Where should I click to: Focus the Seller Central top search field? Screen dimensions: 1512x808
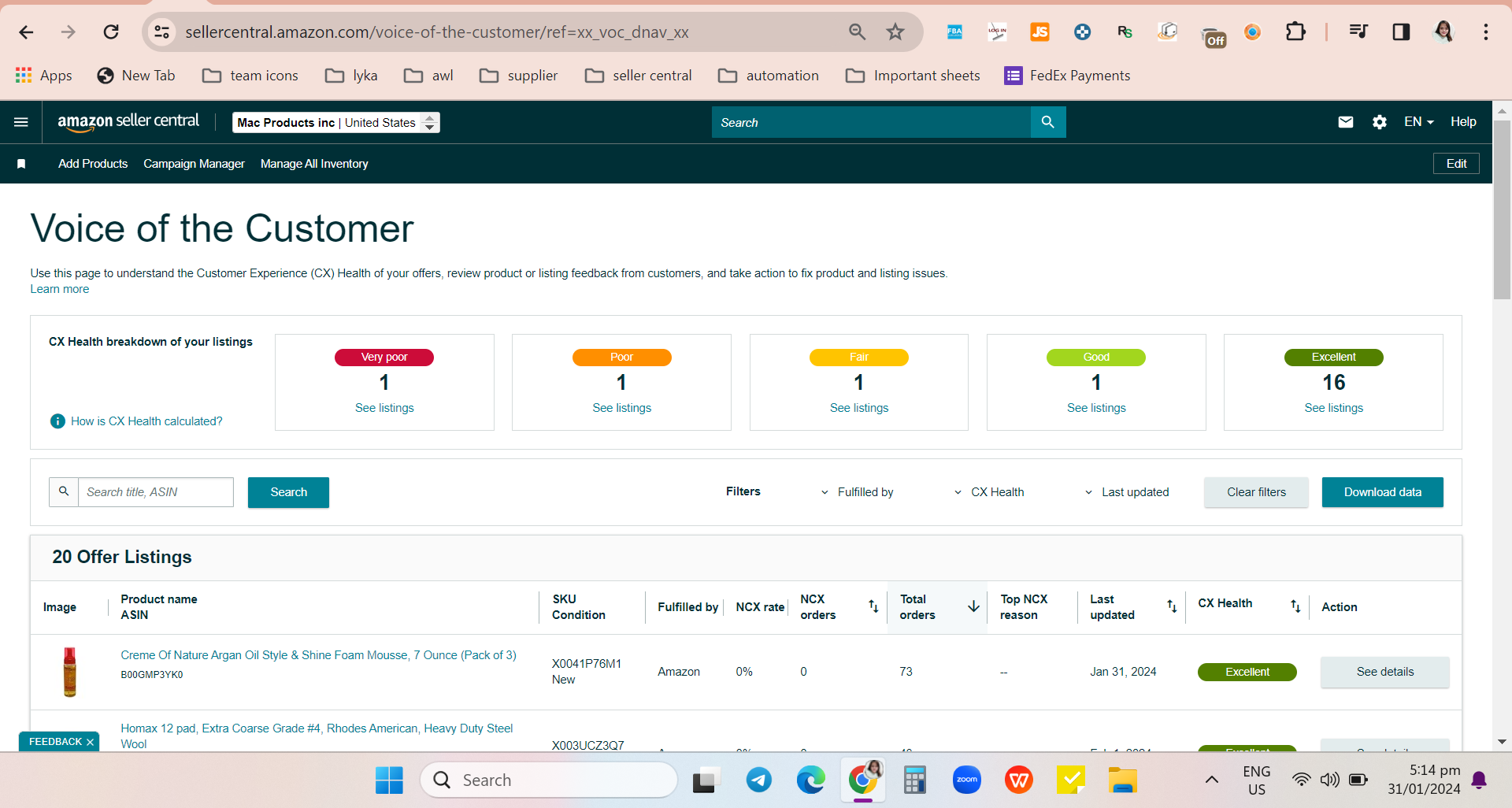tap(871, 122)
